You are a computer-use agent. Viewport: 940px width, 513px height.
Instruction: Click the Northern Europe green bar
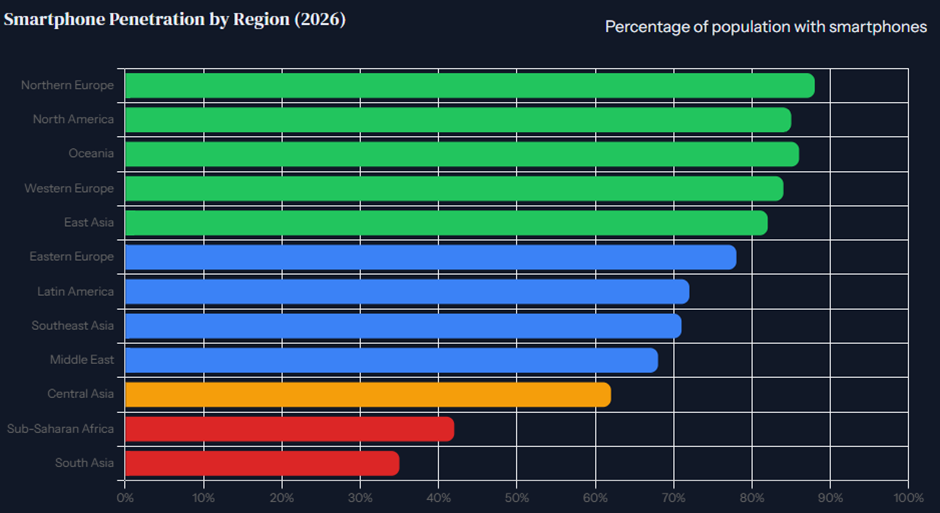click(x=469, y=86)
